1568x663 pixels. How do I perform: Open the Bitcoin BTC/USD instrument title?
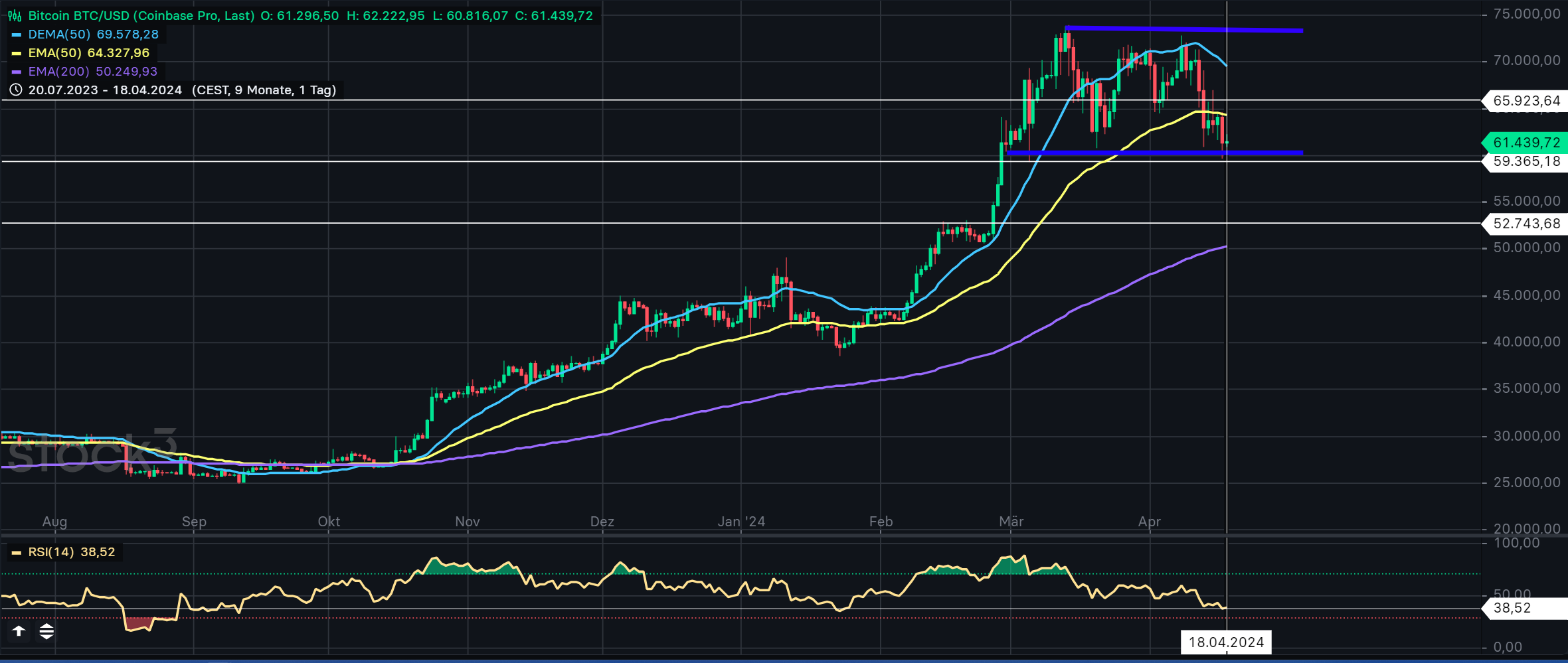141,15
